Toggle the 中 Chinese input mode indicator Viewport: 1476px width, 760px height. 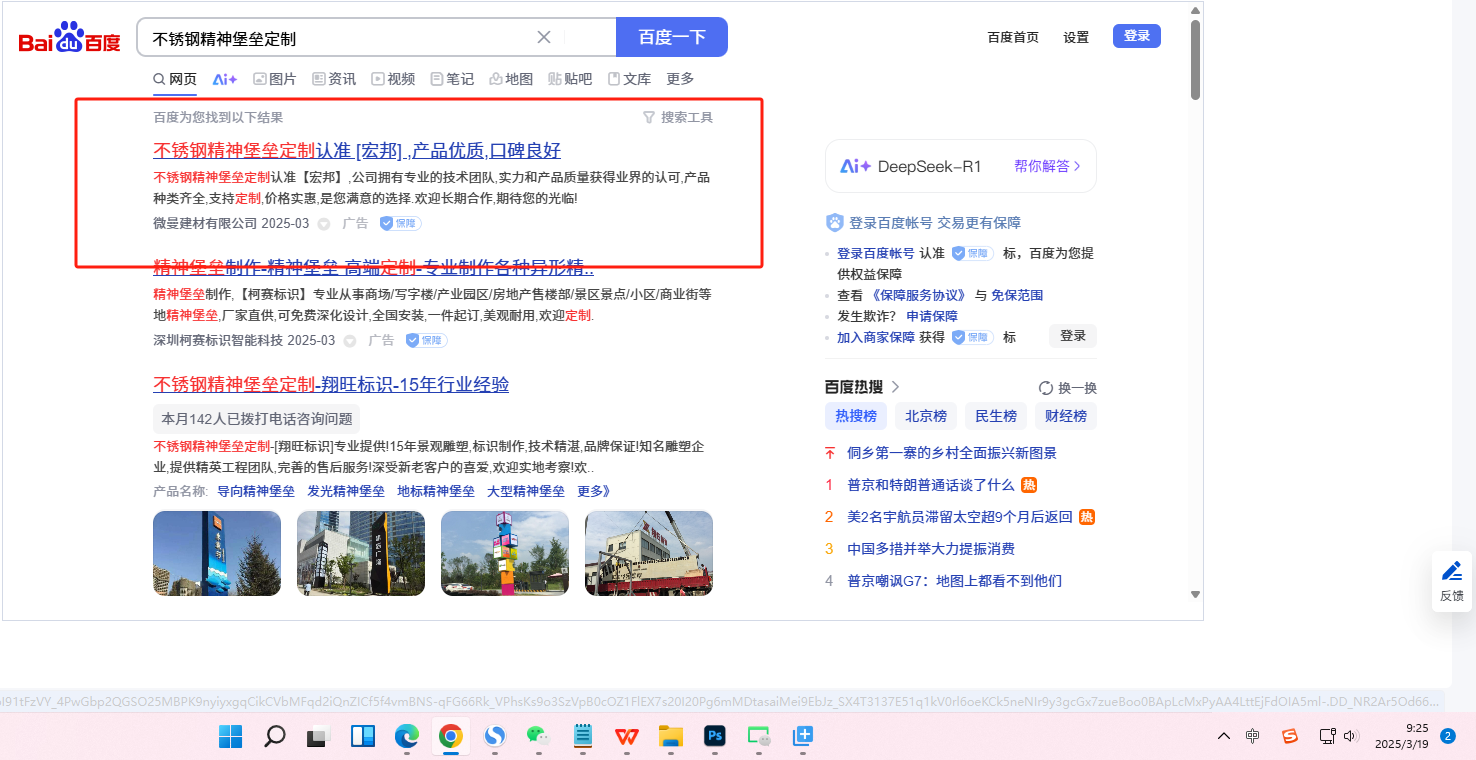1253,737
